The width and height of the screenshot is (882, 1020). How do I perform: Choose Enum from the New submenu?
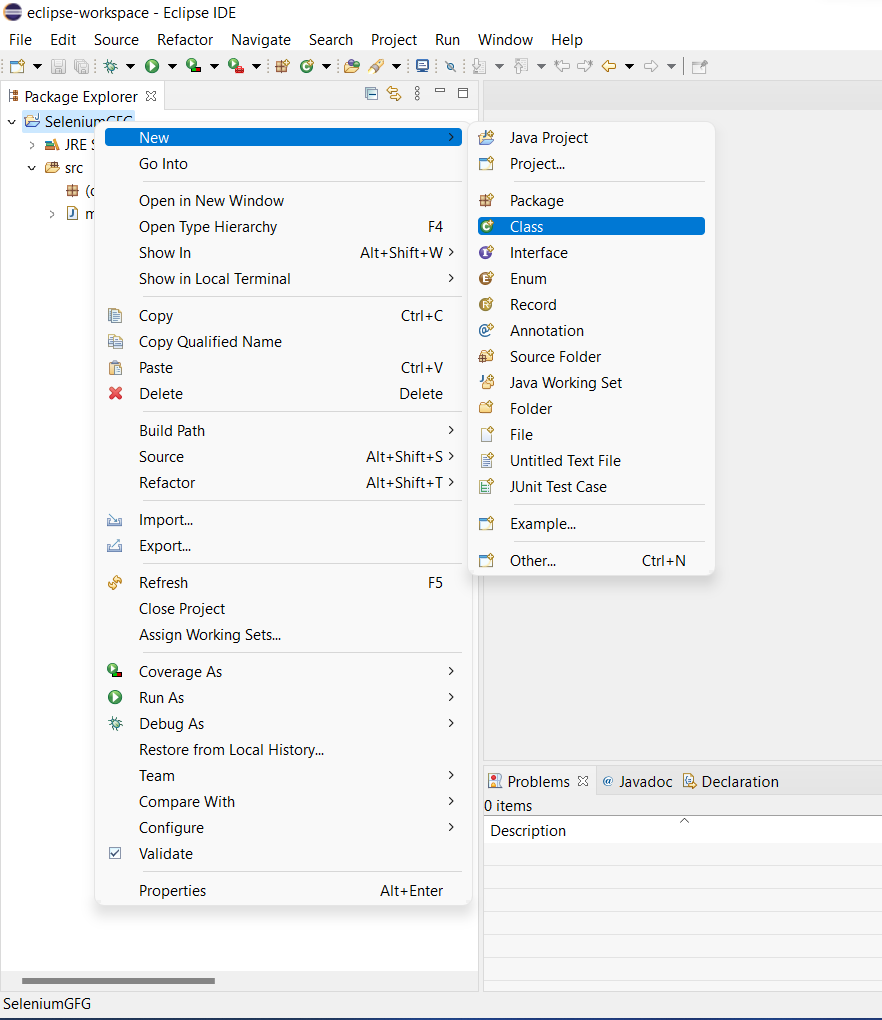pos(591,278)
